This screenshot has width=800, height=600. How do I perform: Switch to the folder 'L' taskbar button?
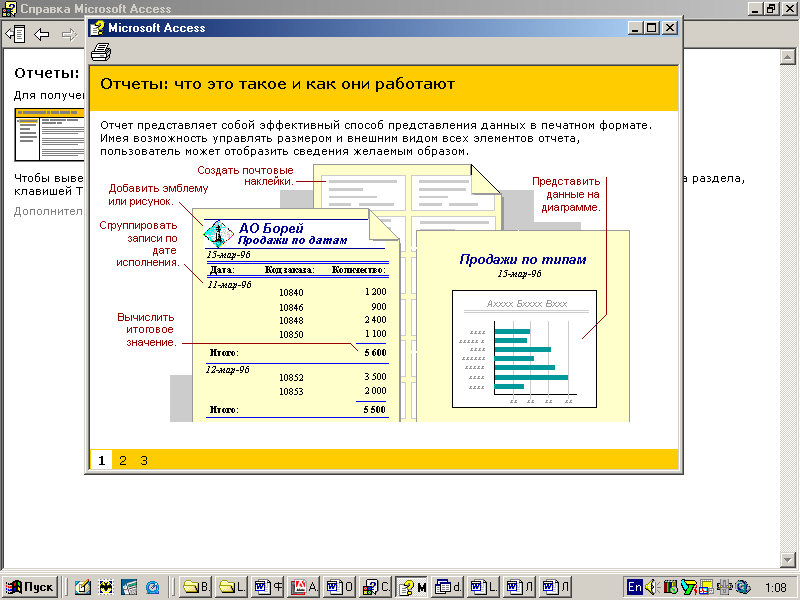(232, 587)
